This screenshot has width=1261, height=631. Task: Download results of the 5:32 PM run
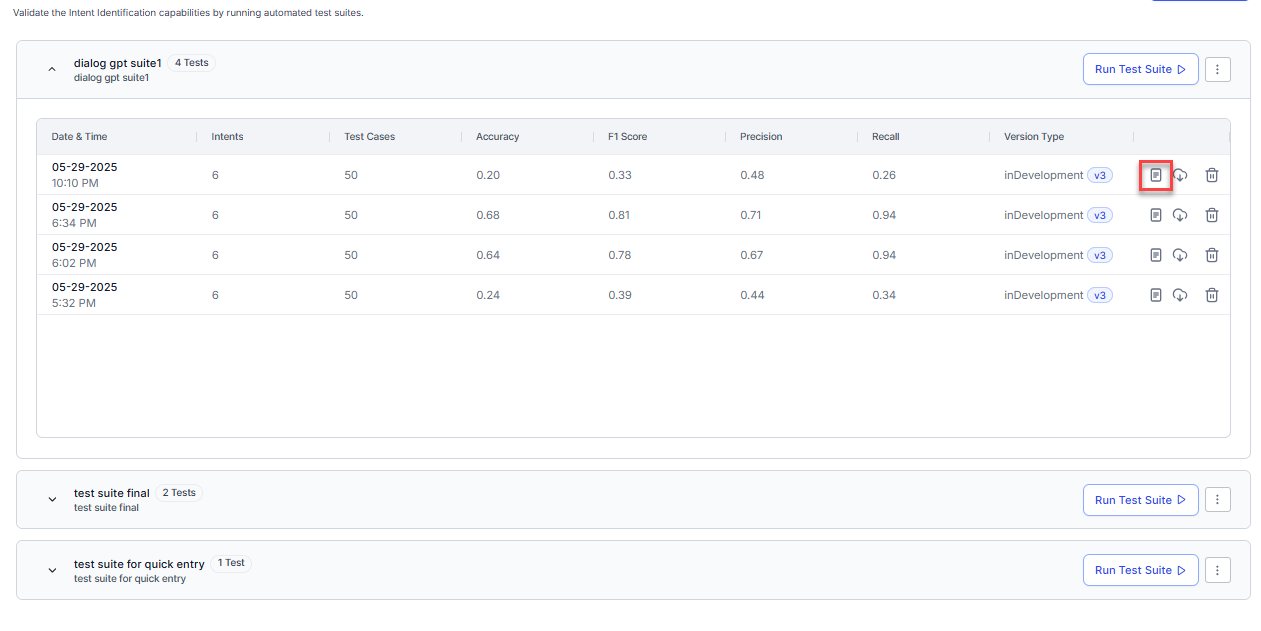coord(1180,295)
